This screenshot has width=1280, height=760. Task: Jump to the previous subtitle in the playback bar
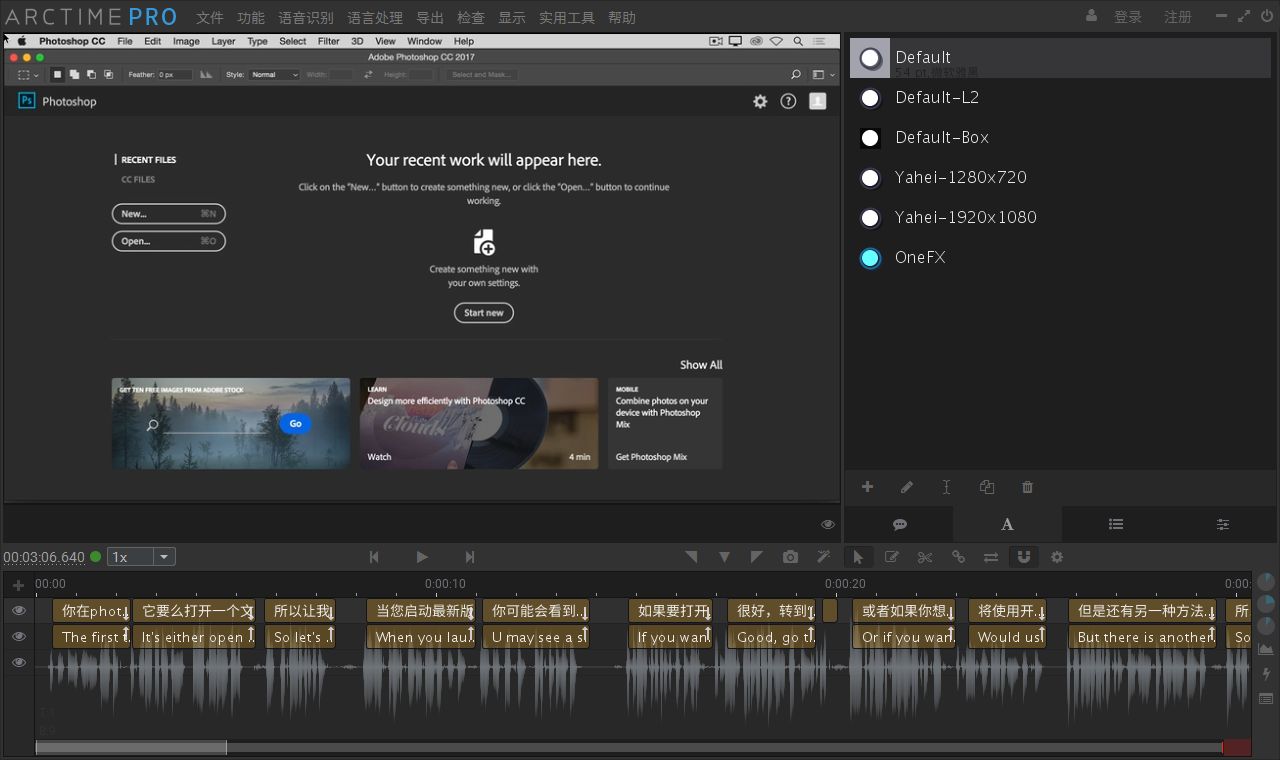(374, 557)
